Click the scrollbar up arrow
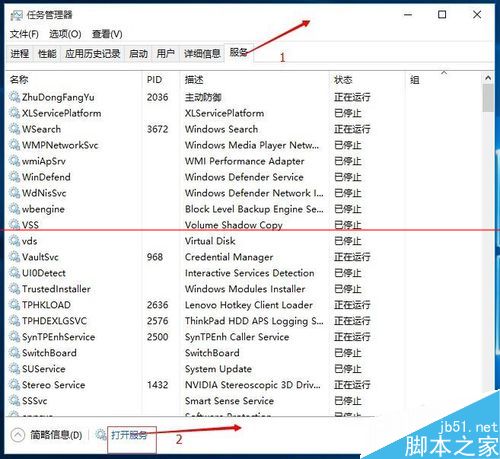500x459 pixels. (488, 78)
